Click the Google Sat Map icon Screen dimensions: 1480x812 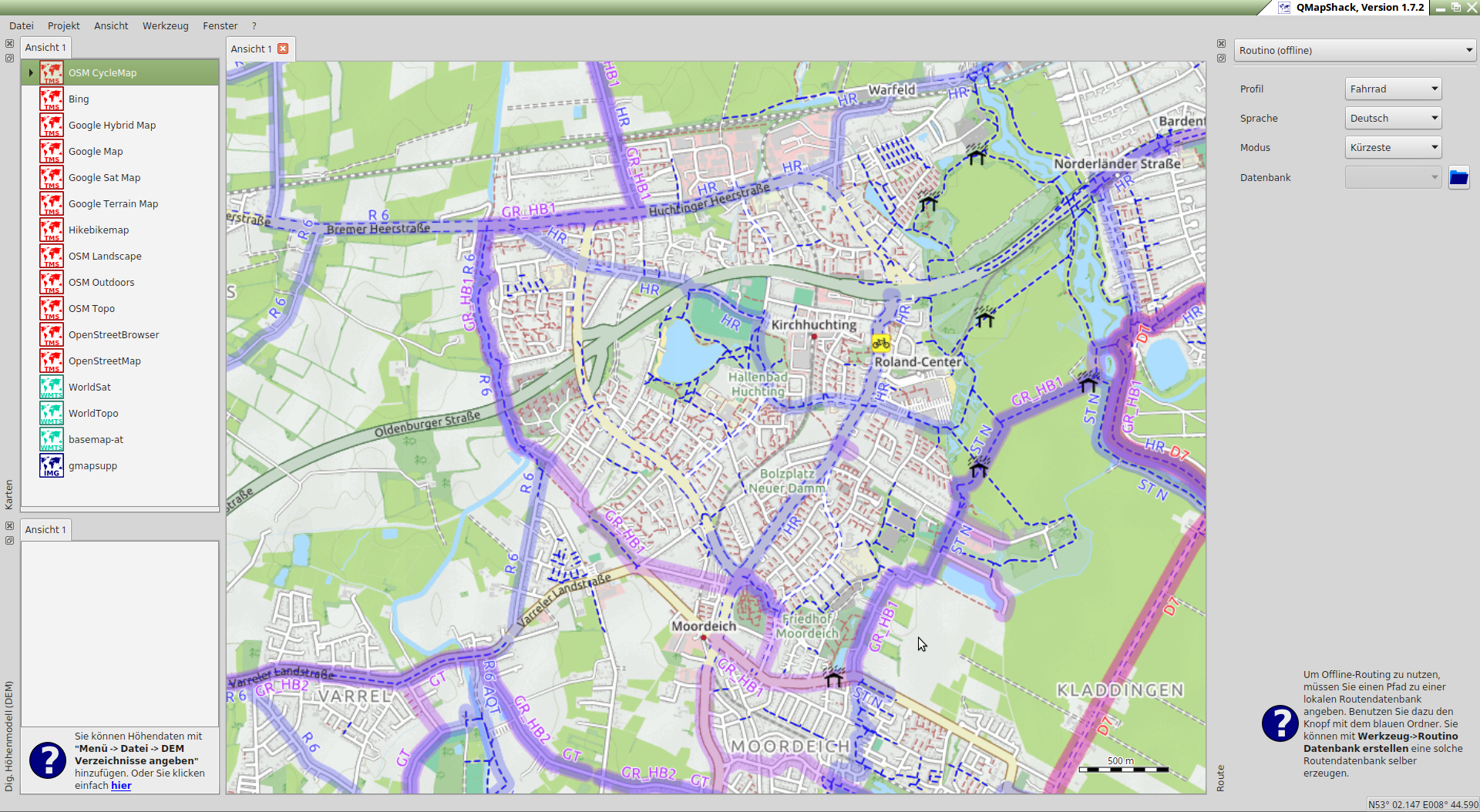coord(52,177)
